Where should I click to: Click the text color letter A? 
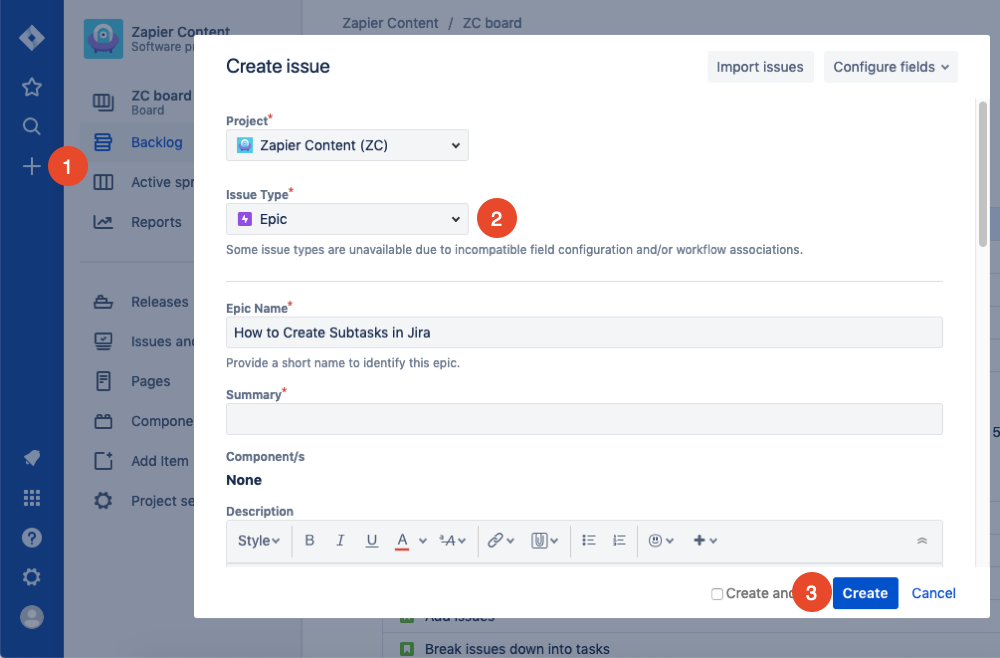(x=402, y=541)
